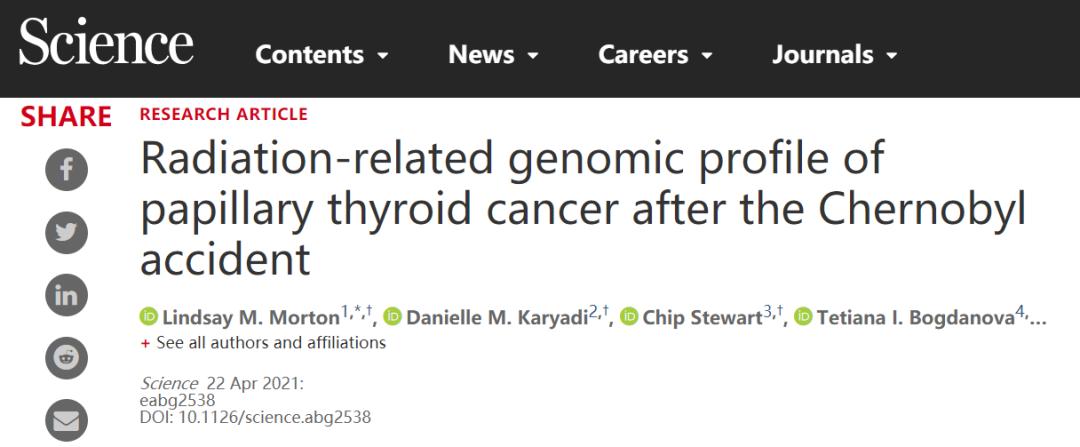Open Lindsay M. Morton's ORCID icon

(x=148, y=318)
